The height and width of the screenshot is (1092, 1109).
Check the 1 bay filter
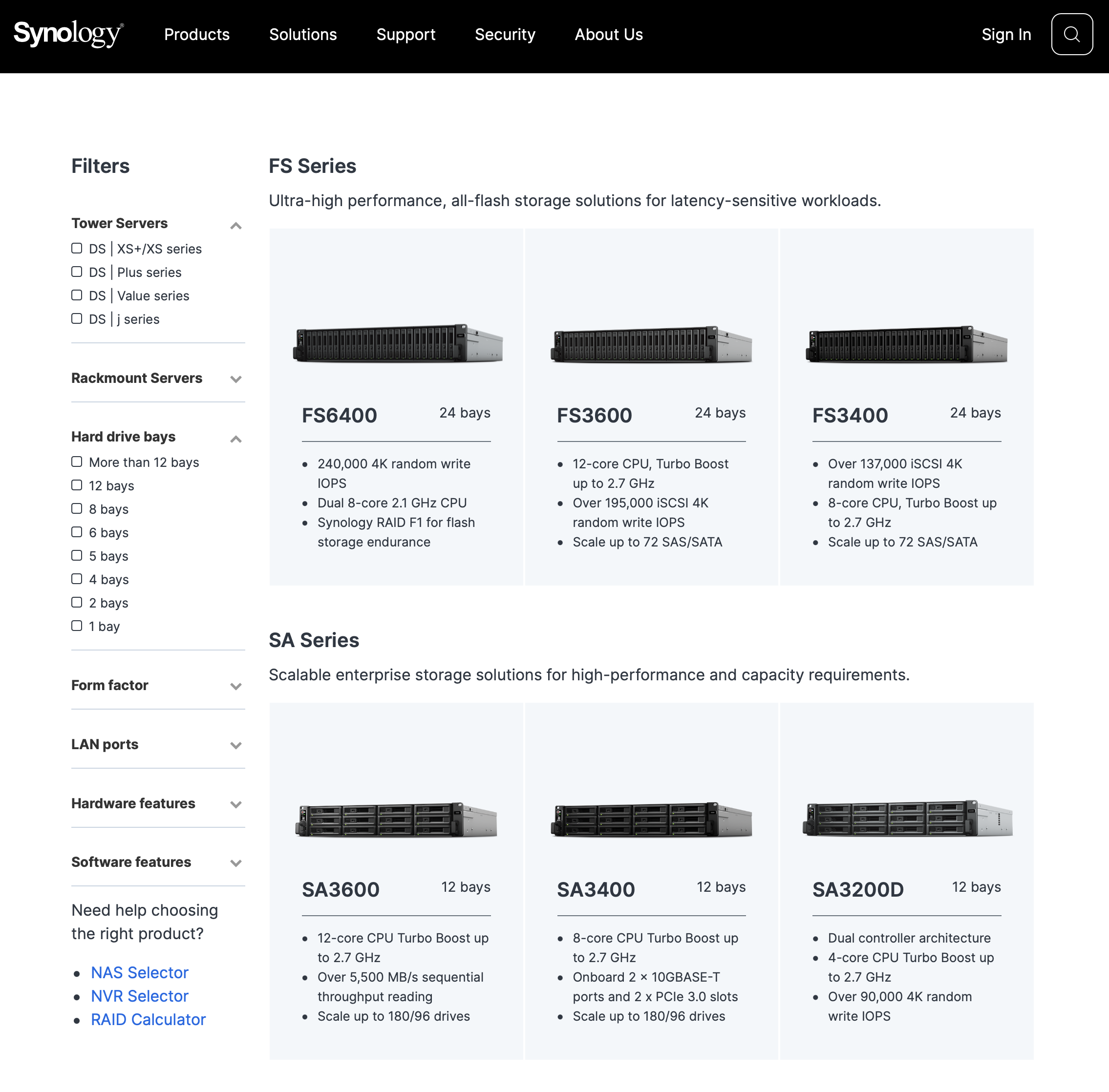(77, 626)
